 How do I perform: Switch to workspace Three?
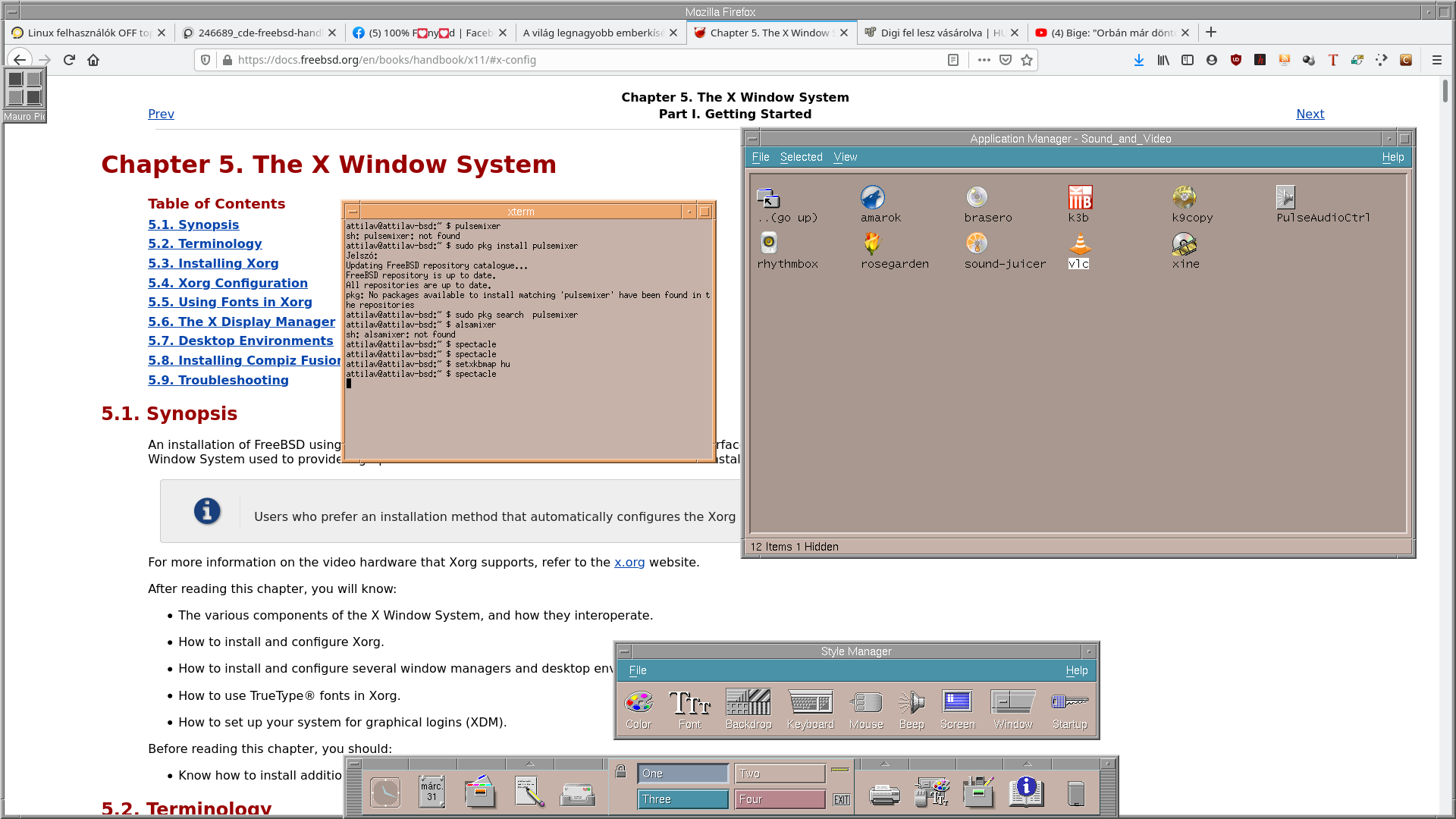tap(683, 799)
